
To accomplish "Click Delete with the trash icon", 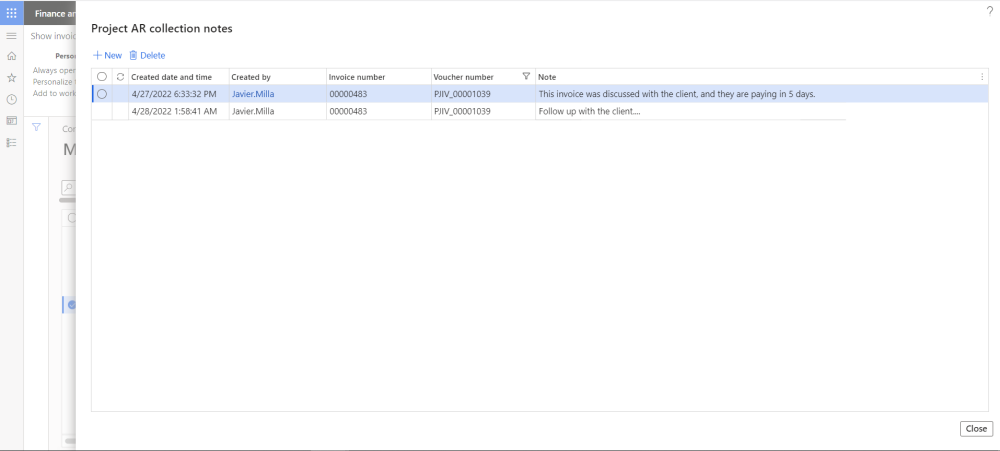I will point(147,55).
